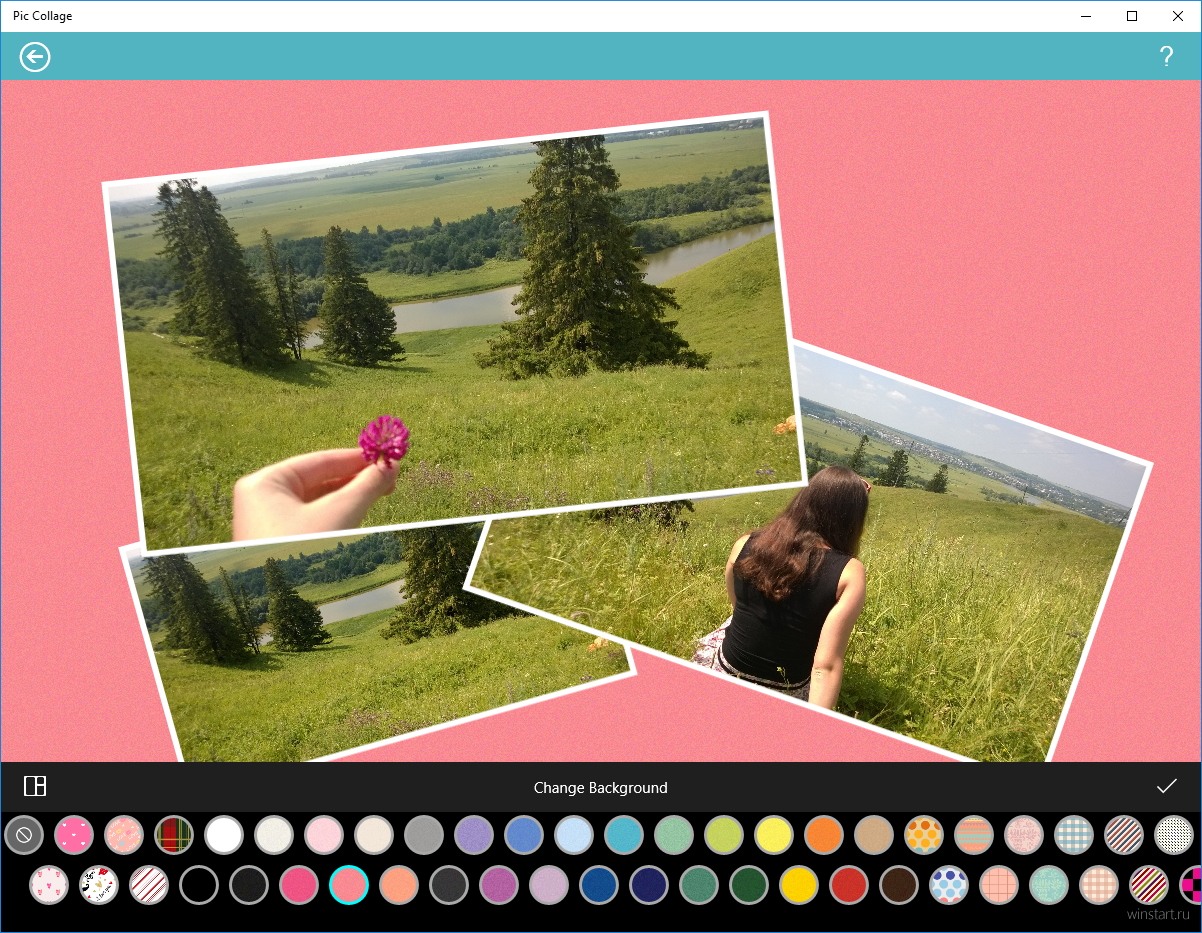
Task: Pick the blue polka dot pattern
Action: pyautogui.click(x=949, y=885)
